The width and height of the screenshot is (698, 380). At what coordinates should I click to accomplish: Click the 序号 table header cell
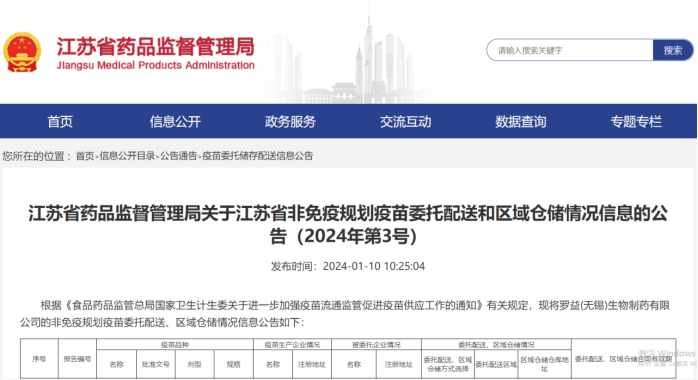39,359
